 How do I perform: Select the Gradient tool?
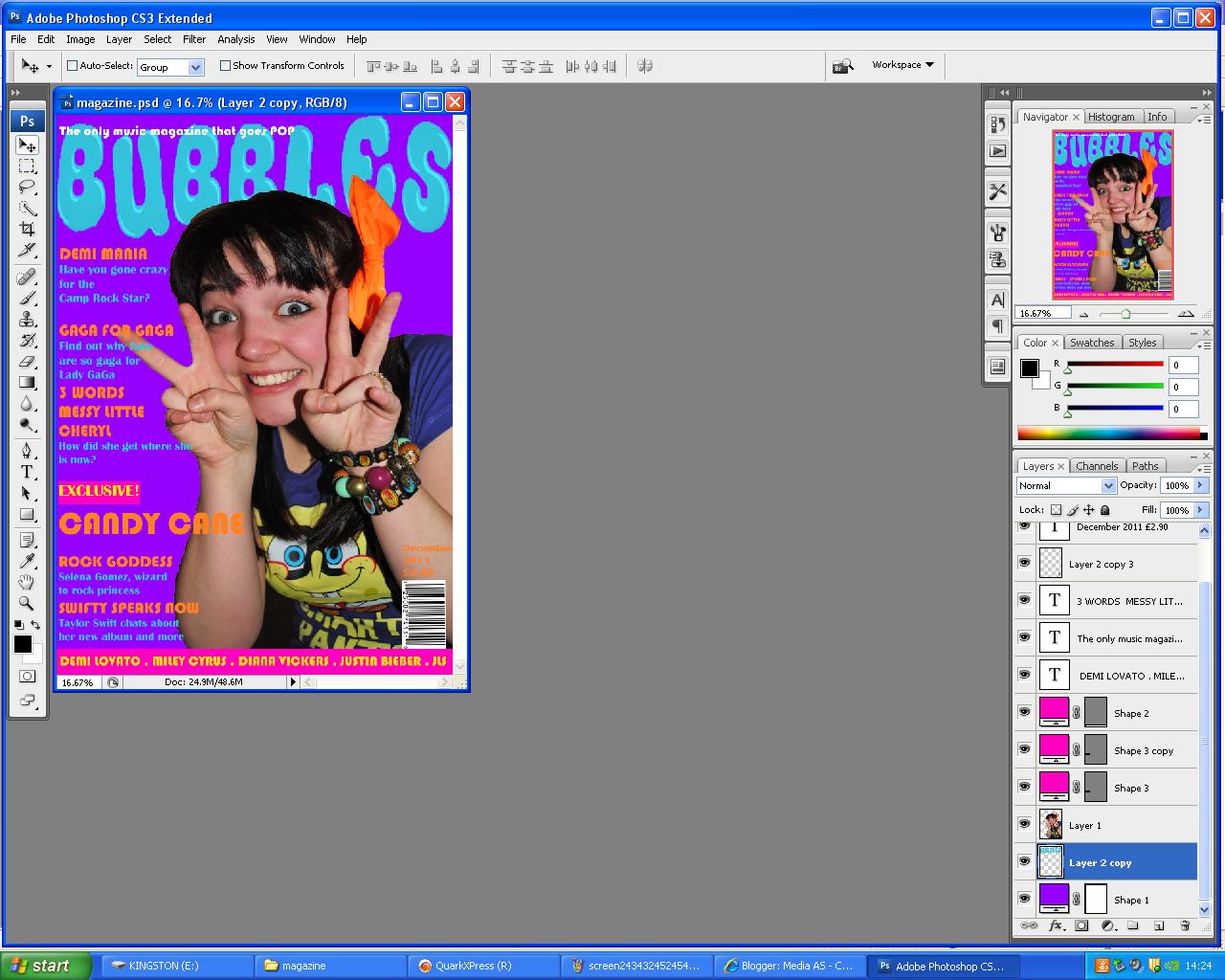click(27, 383)
